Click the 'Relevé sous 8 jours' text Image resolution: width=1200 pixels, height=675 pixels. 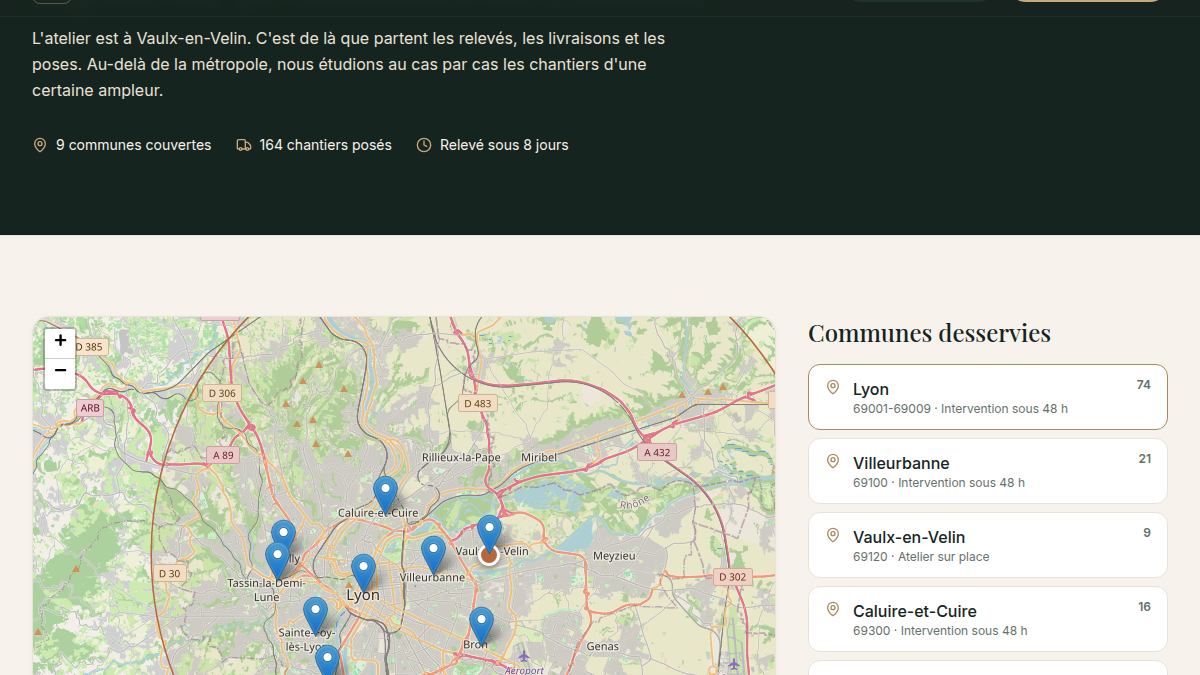pyautogui.click(x=504, y=145)
